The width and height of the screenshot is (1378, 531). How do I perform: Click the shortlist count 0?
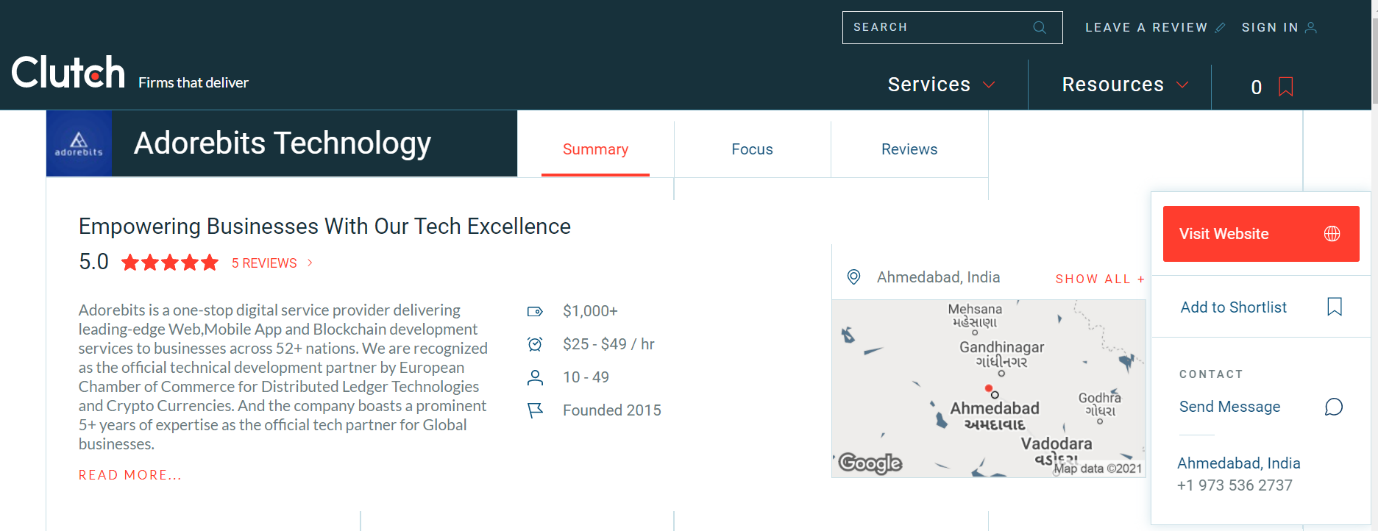[x=1257, y=87]
